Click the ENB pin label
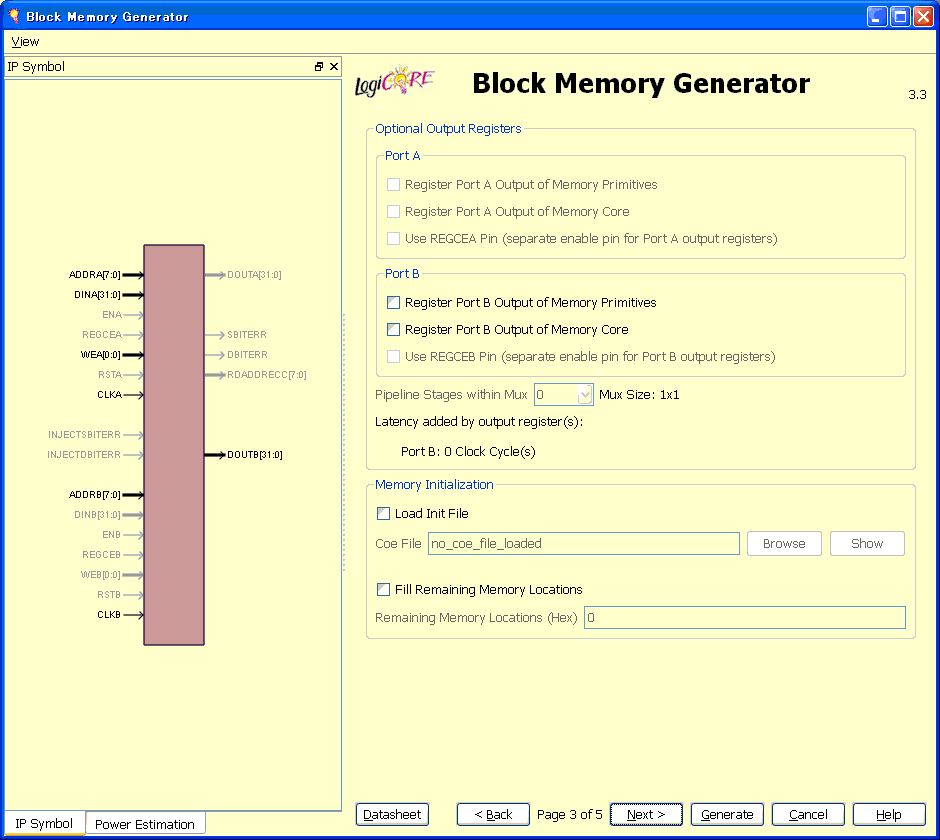940x840 pixels. tap(112, 535)
